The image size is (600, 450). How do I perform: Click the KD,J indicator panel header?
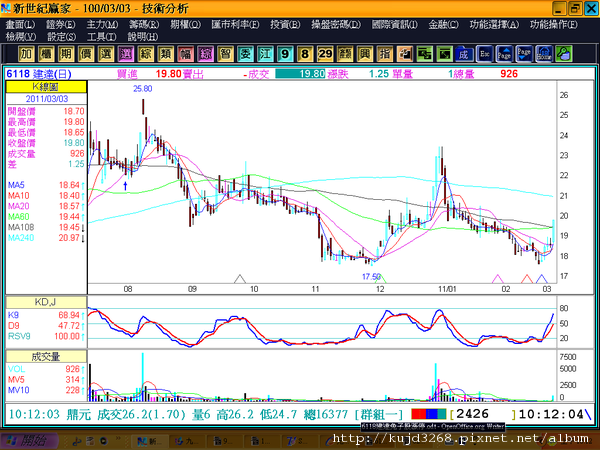[x=46, y=302]
